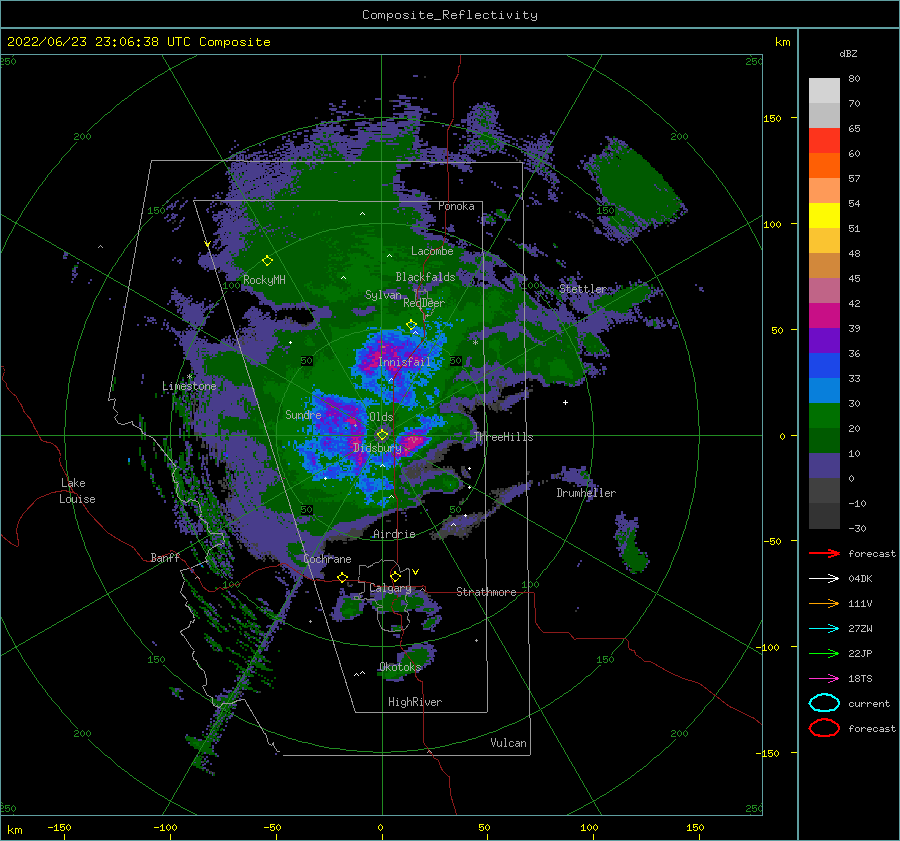Select the blue swatch between 36 and 33
Viewport: 900px width, 841px height.
point(824,366)
